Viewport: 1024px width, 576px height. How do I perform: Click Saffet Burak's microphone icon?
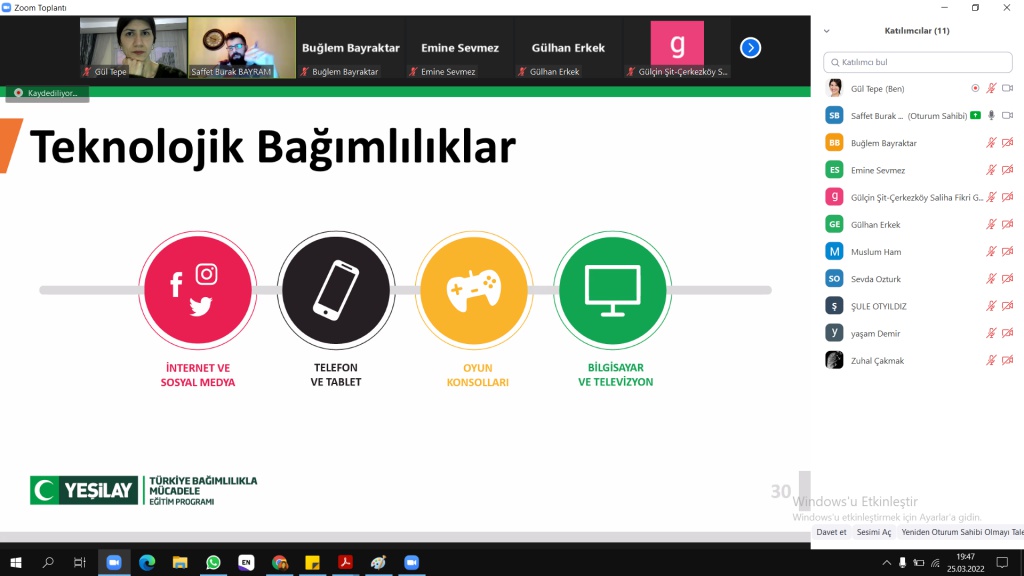click(x=991, y=115)
